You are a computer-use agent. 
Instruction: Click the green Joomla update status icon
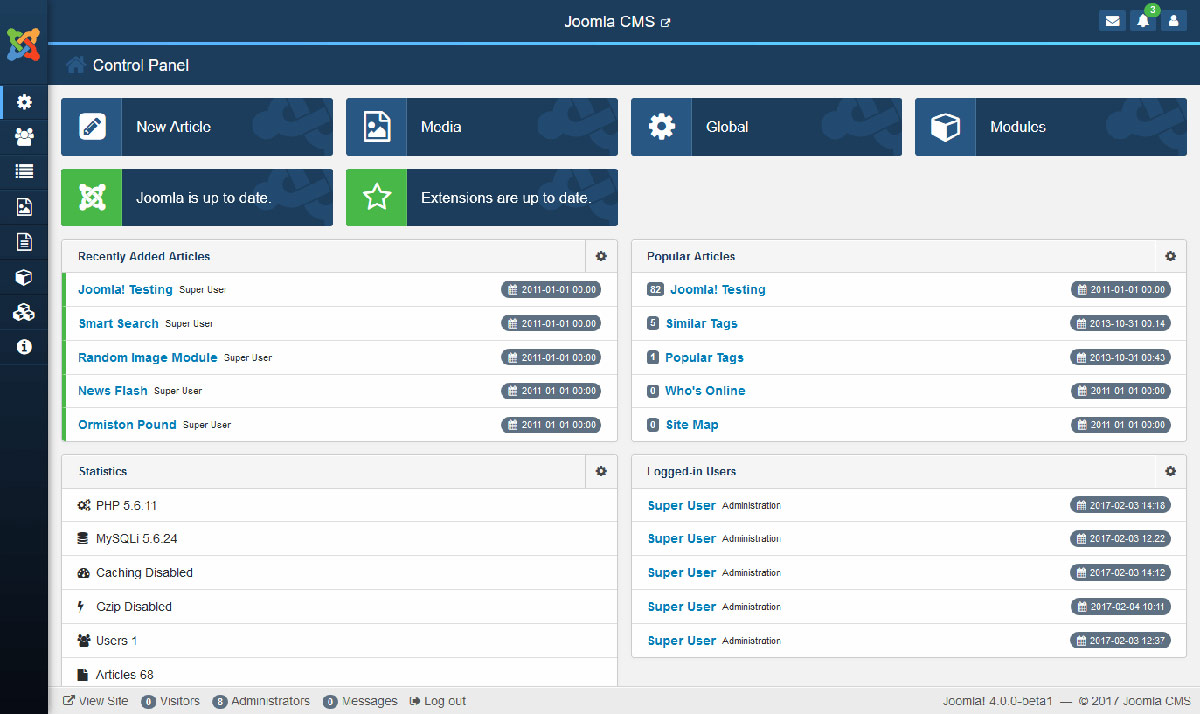coord(91,198)
